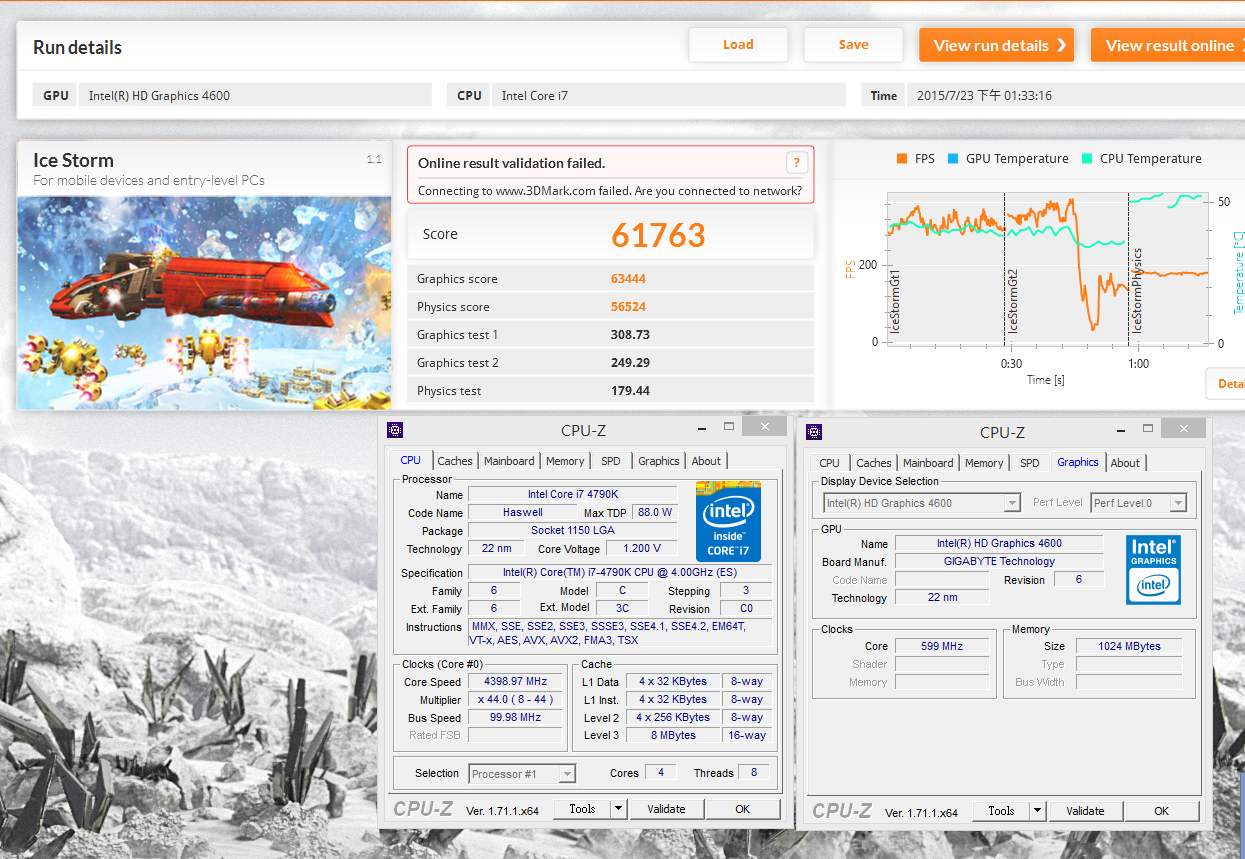Click the Ice Storm benchmark thumbnail image

[204, 302]
